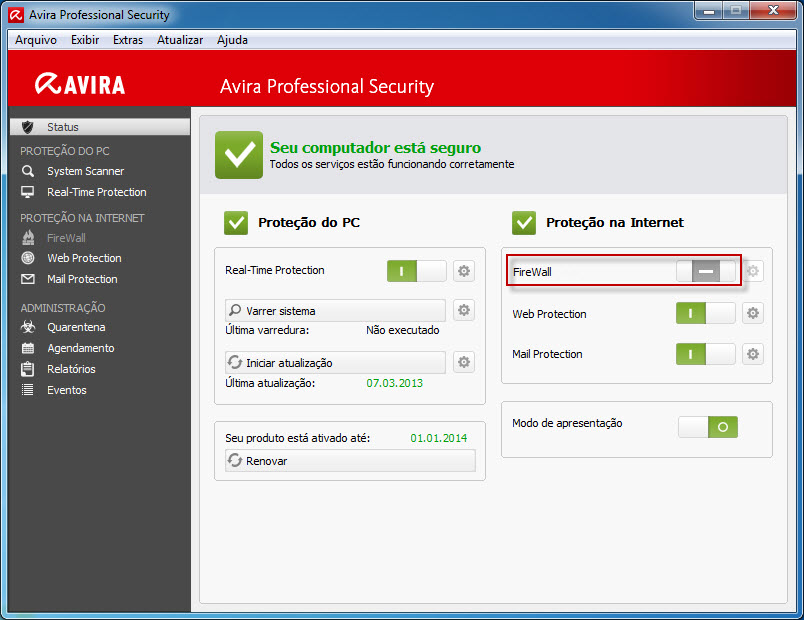Open Mail Protection in the sidebar
Viewport: 804px width, 620px height.
pos(82,279)
